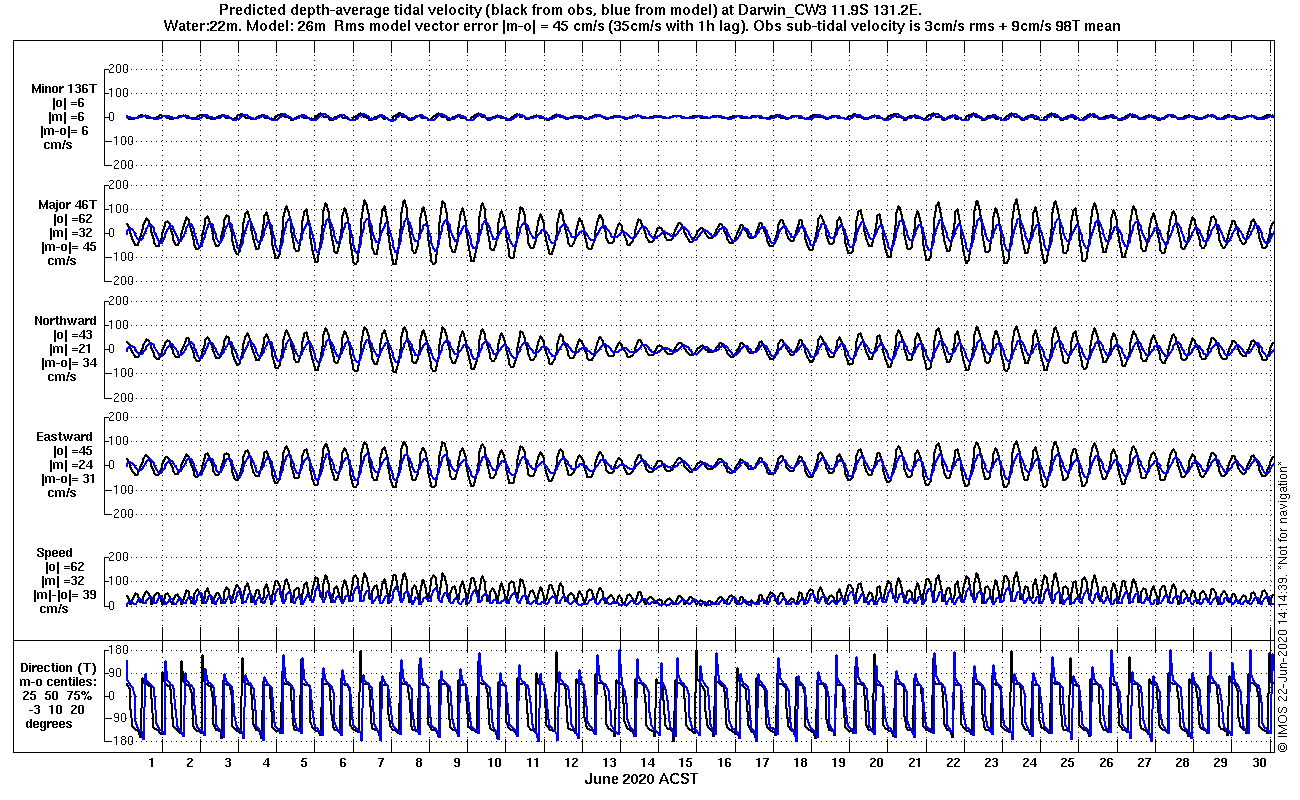Click '|m|-|o|= 39' under Speed
Viewport: 1300px width, 800px height.
(67, 595)
